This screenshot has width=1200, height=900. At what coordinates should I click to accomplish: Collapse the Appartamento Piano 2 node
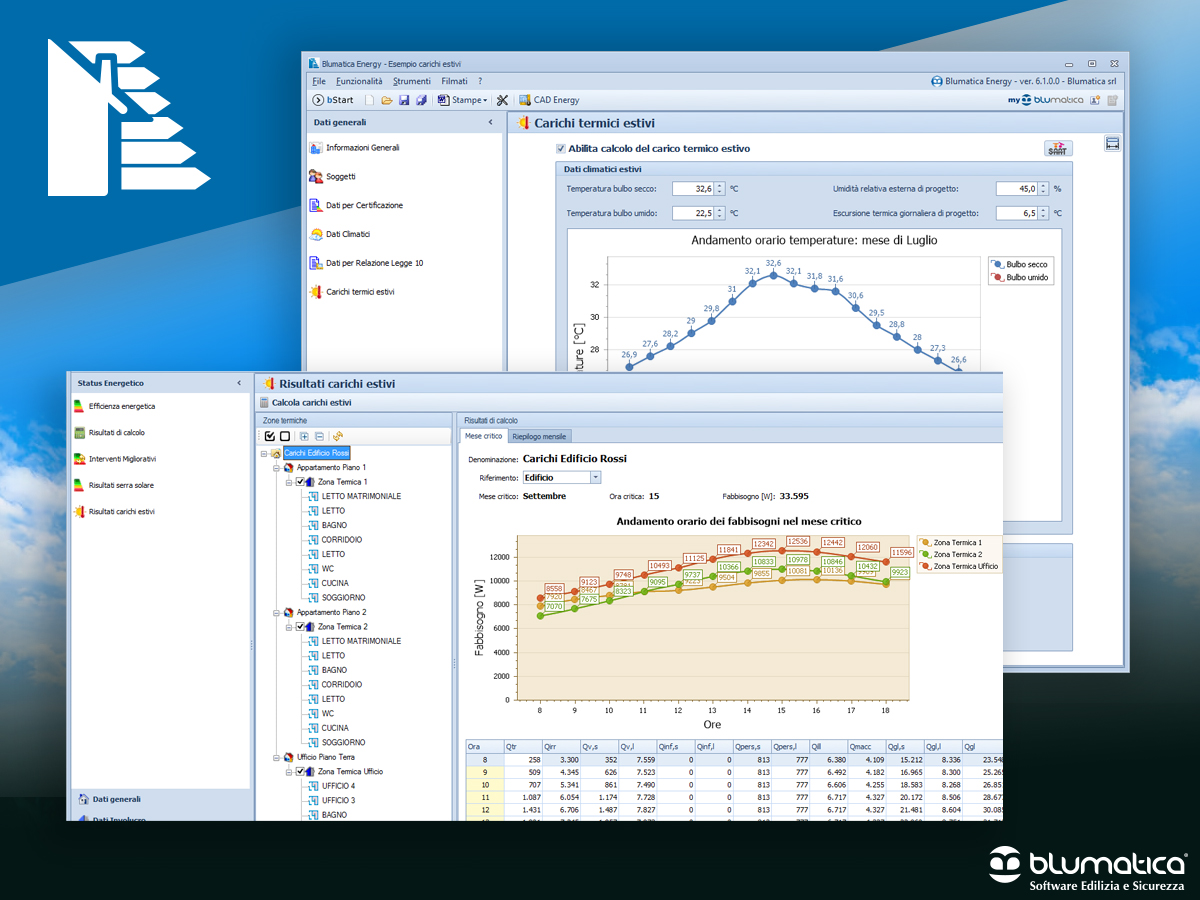[276, 612]
